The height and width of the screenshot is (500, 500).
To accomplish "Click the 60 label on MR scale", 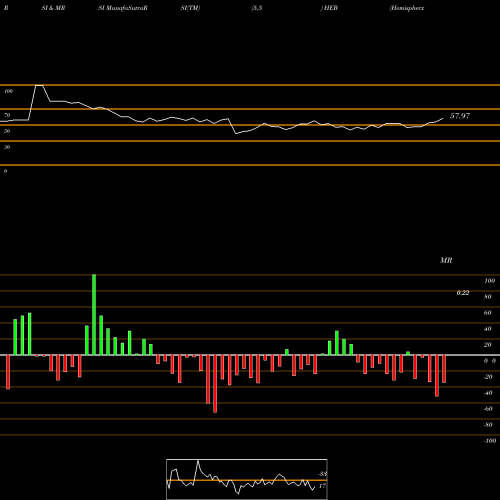I will 488,313.
